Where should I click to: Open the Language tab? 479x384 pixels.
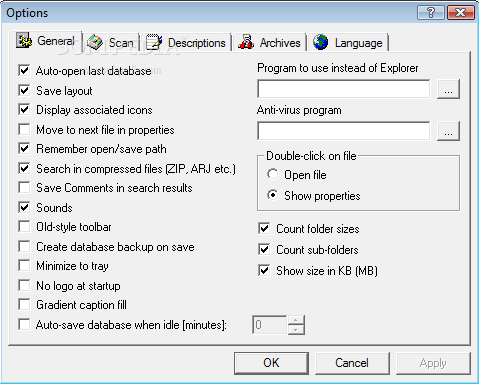tap(348, 43)
